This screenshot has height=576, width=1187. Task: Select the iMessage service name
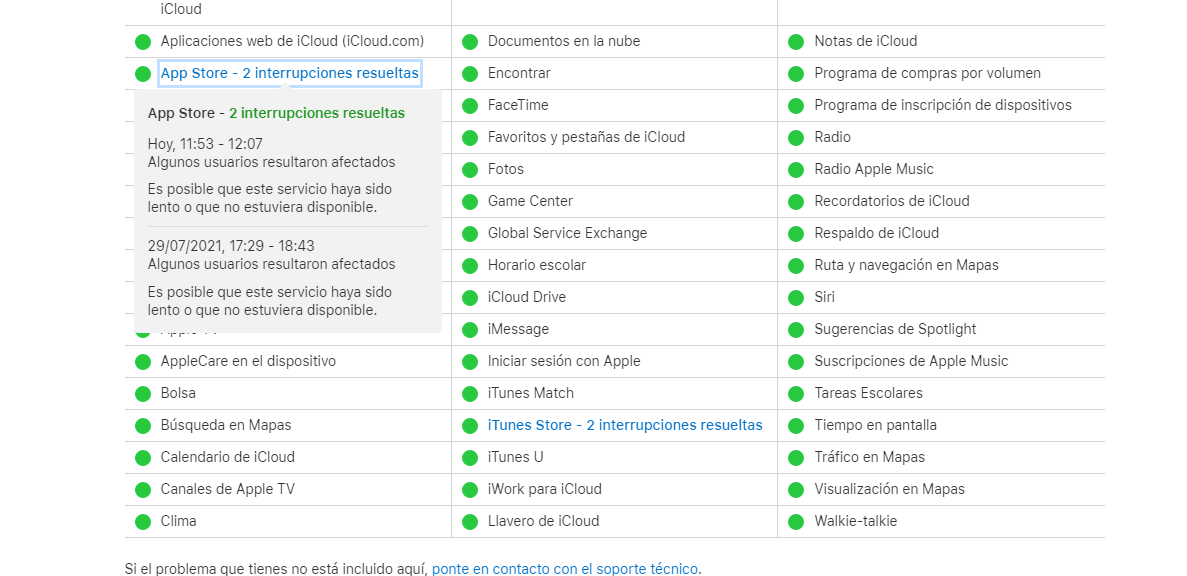519,329
